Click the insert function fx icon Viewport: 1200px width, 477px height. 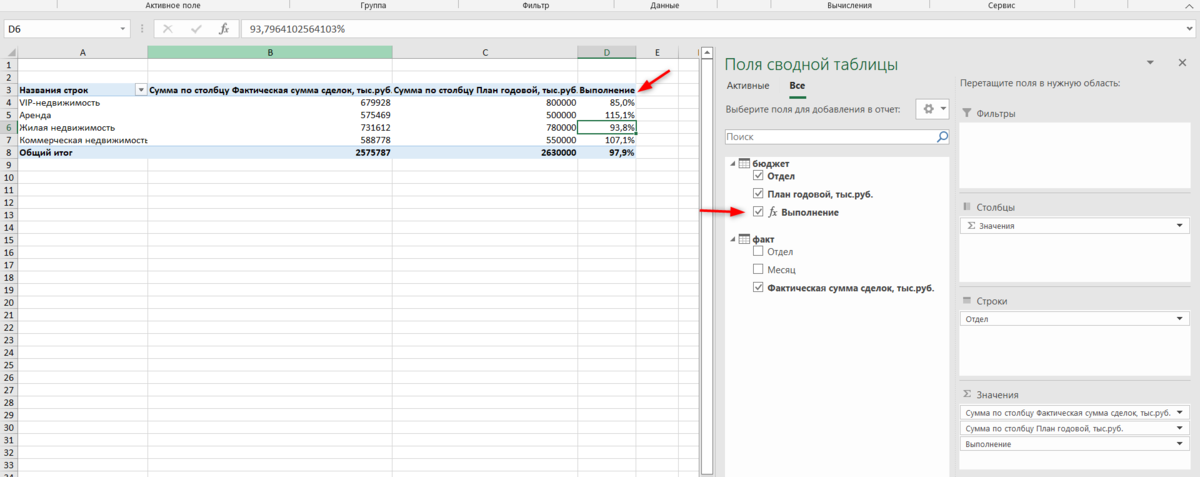[224, 30]
